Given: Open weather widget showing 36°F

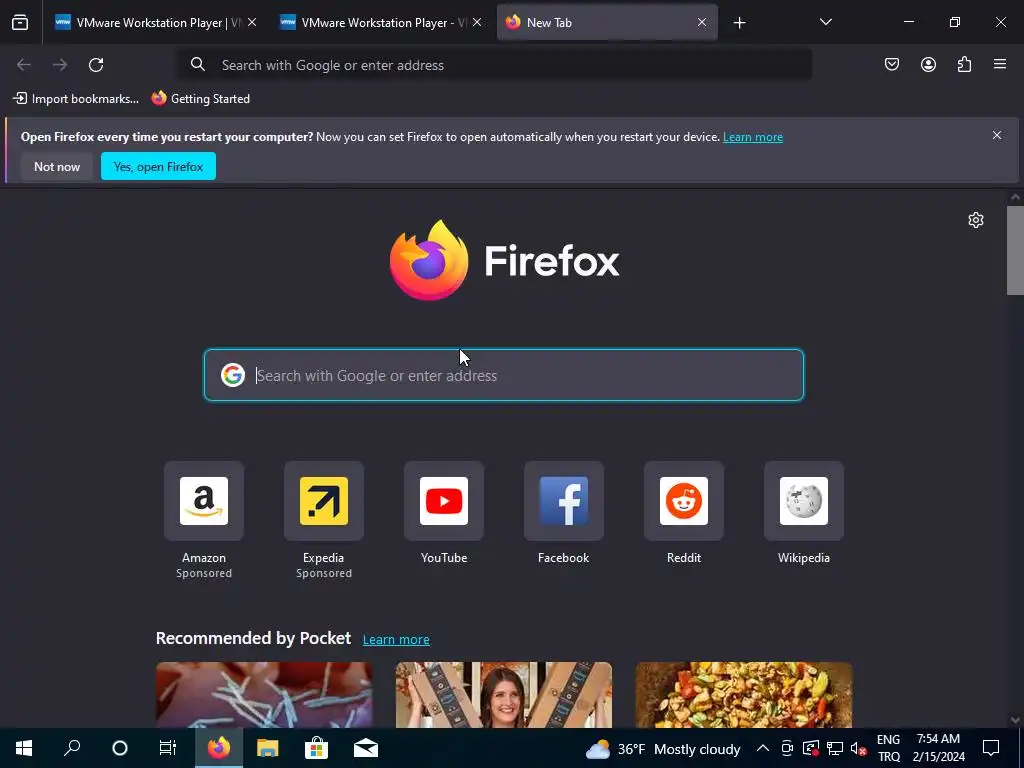Looking at the screenshot, I should click(663, 749).
